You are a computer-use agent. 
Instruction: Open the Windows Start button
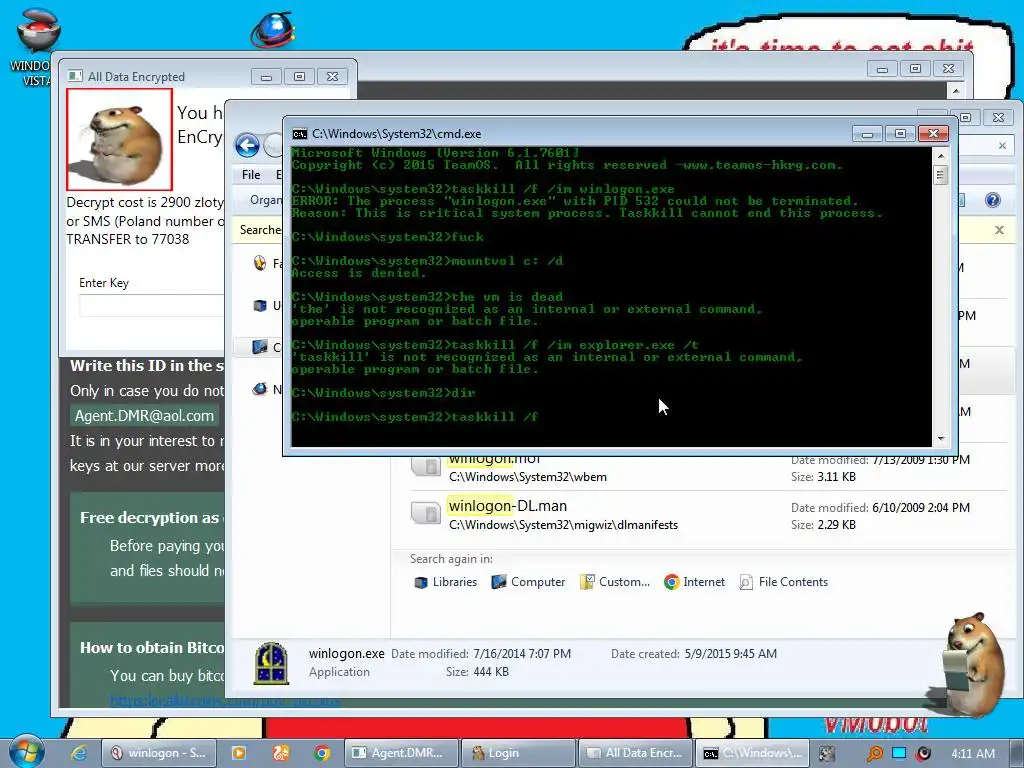coord(25,752)
